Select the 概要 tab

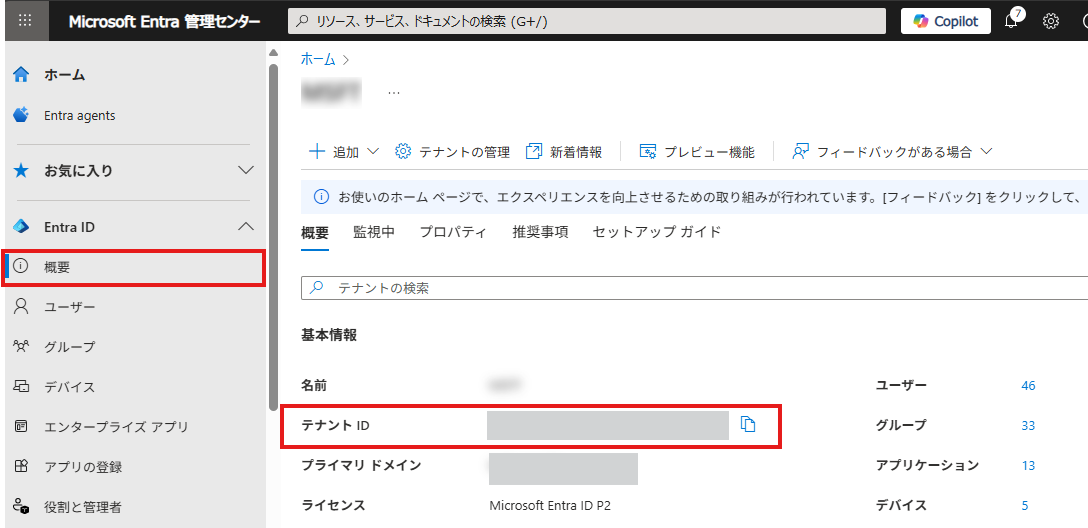[315, 232]
